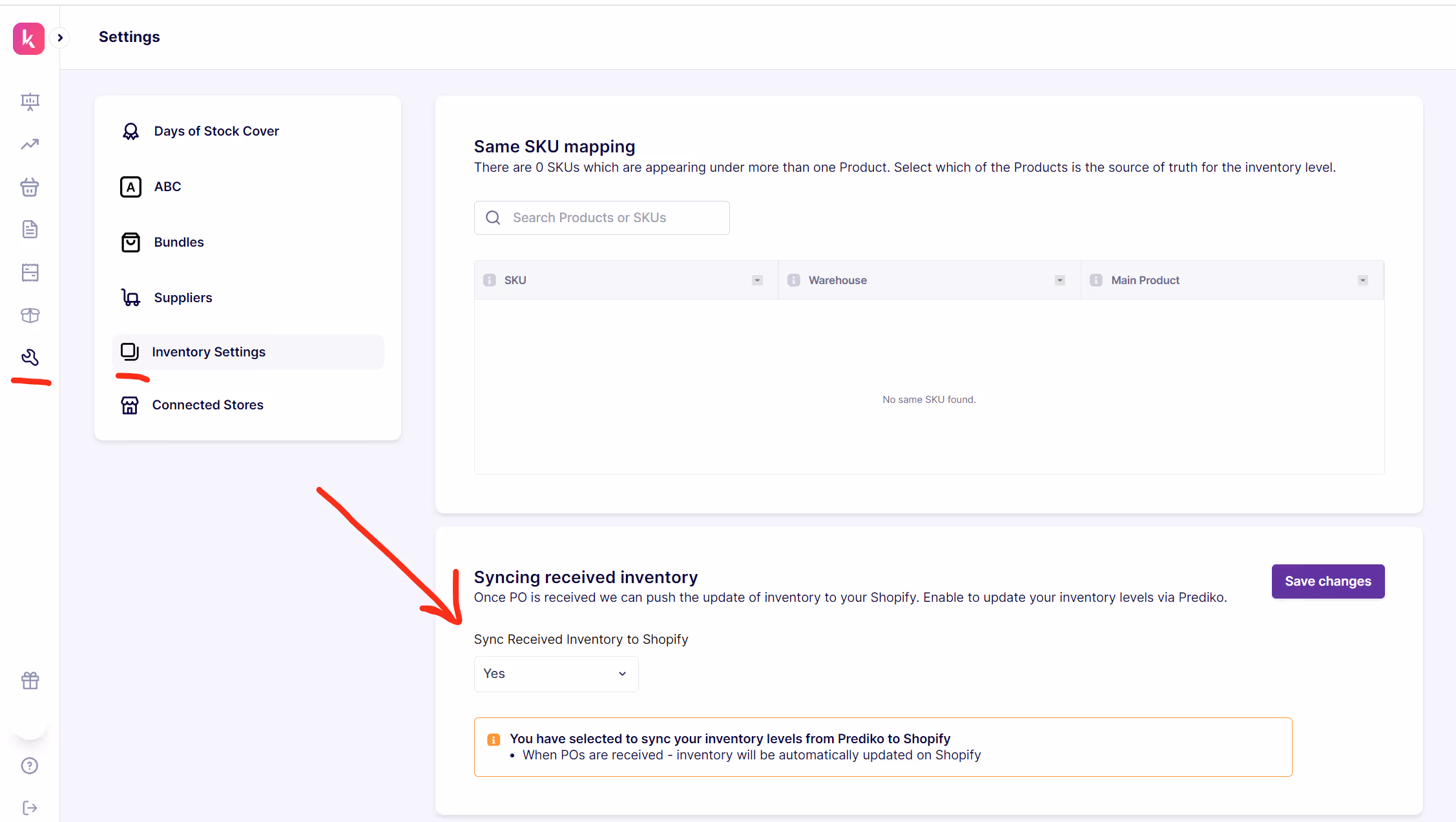
Task: Open the presentation dashboard sidebar icon
Action: coord(30,101)
